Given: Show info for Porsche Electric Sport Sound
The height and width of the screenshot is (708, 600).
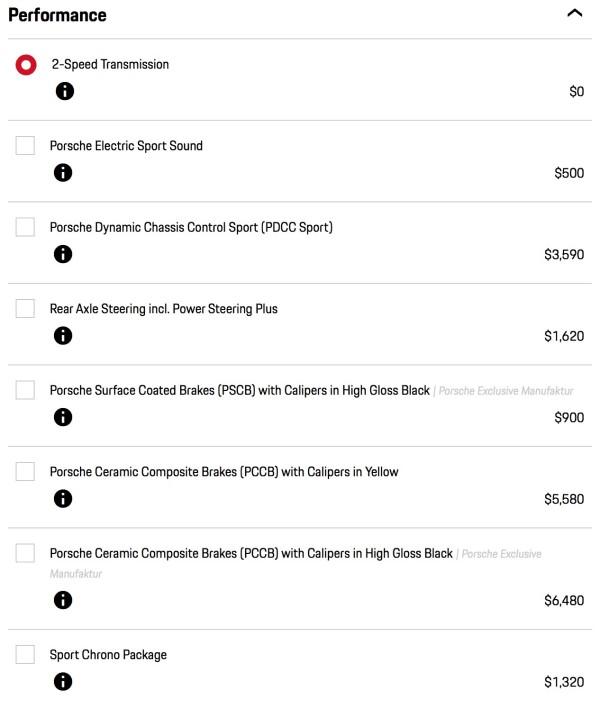Looking at the screenshot, I should 63,172.
